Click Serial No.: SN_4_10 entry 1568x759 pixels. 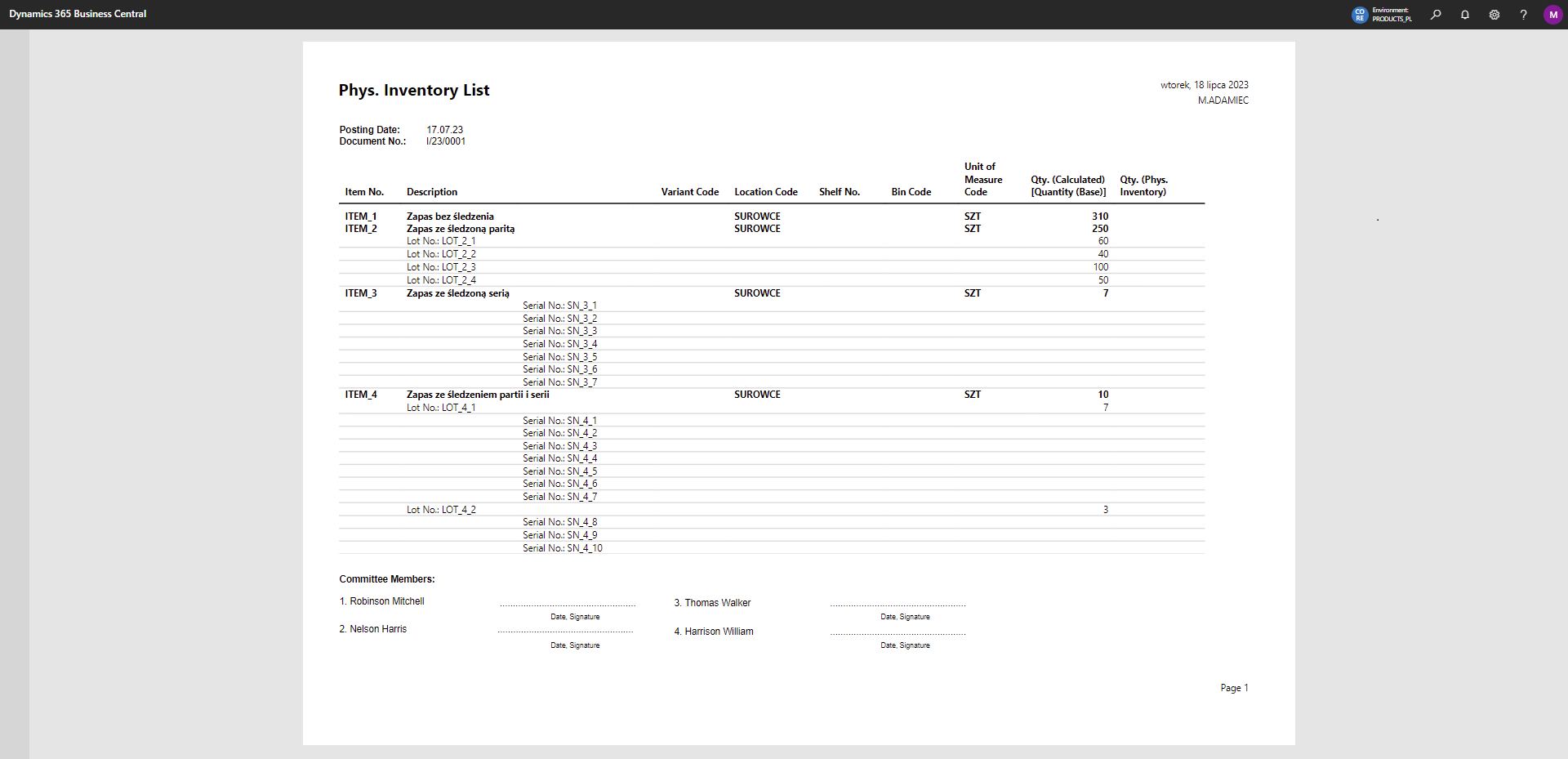563,548
